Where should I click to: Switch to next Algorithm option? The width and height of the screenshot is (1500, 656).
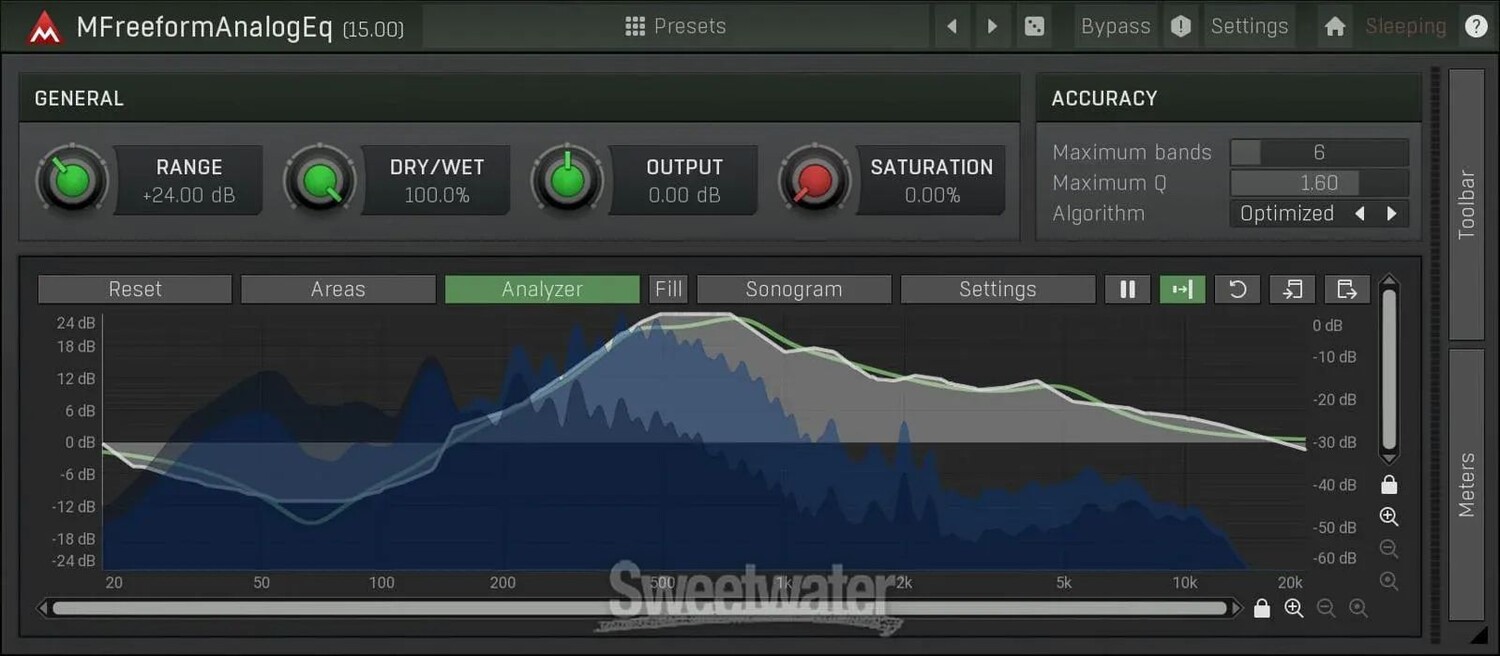[x=1391, y=213]
